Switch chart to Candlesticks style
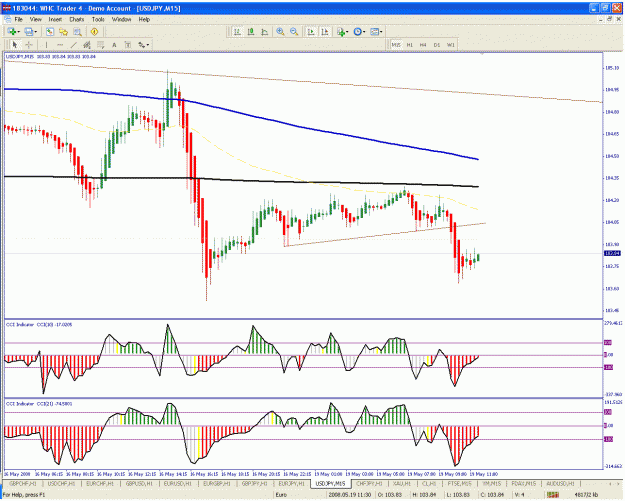The width and height of the screenshot is (625, 501). pyautogui.click(x=251, y=31)
